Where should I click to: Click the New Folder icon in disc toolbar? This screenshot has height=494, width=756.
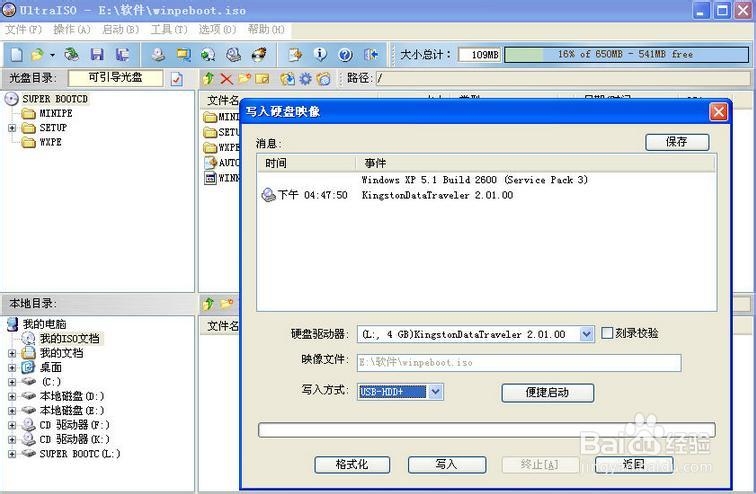[x=244, y=79]
